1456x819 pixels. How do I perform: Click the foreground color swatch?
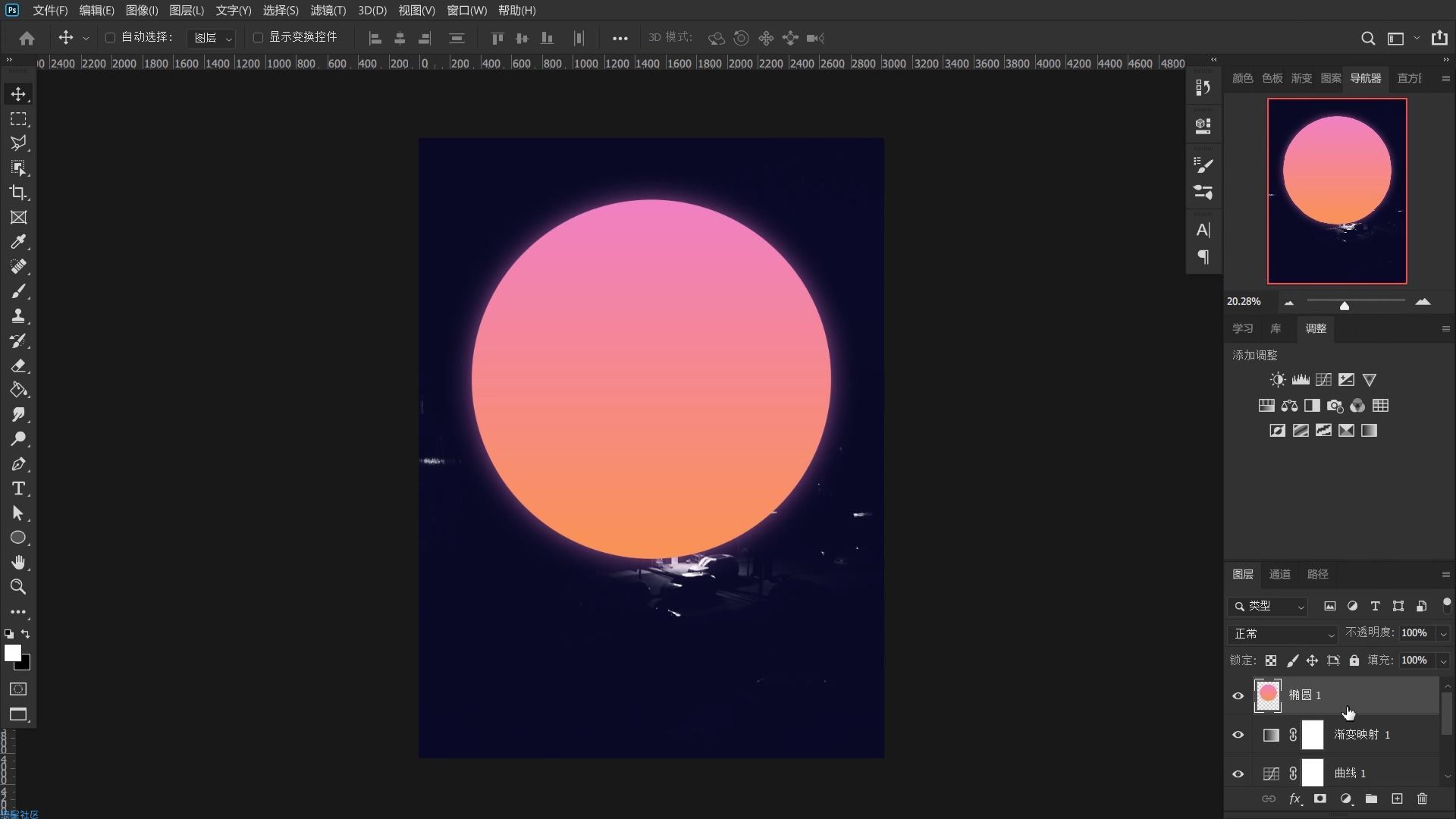pos(13,654)
